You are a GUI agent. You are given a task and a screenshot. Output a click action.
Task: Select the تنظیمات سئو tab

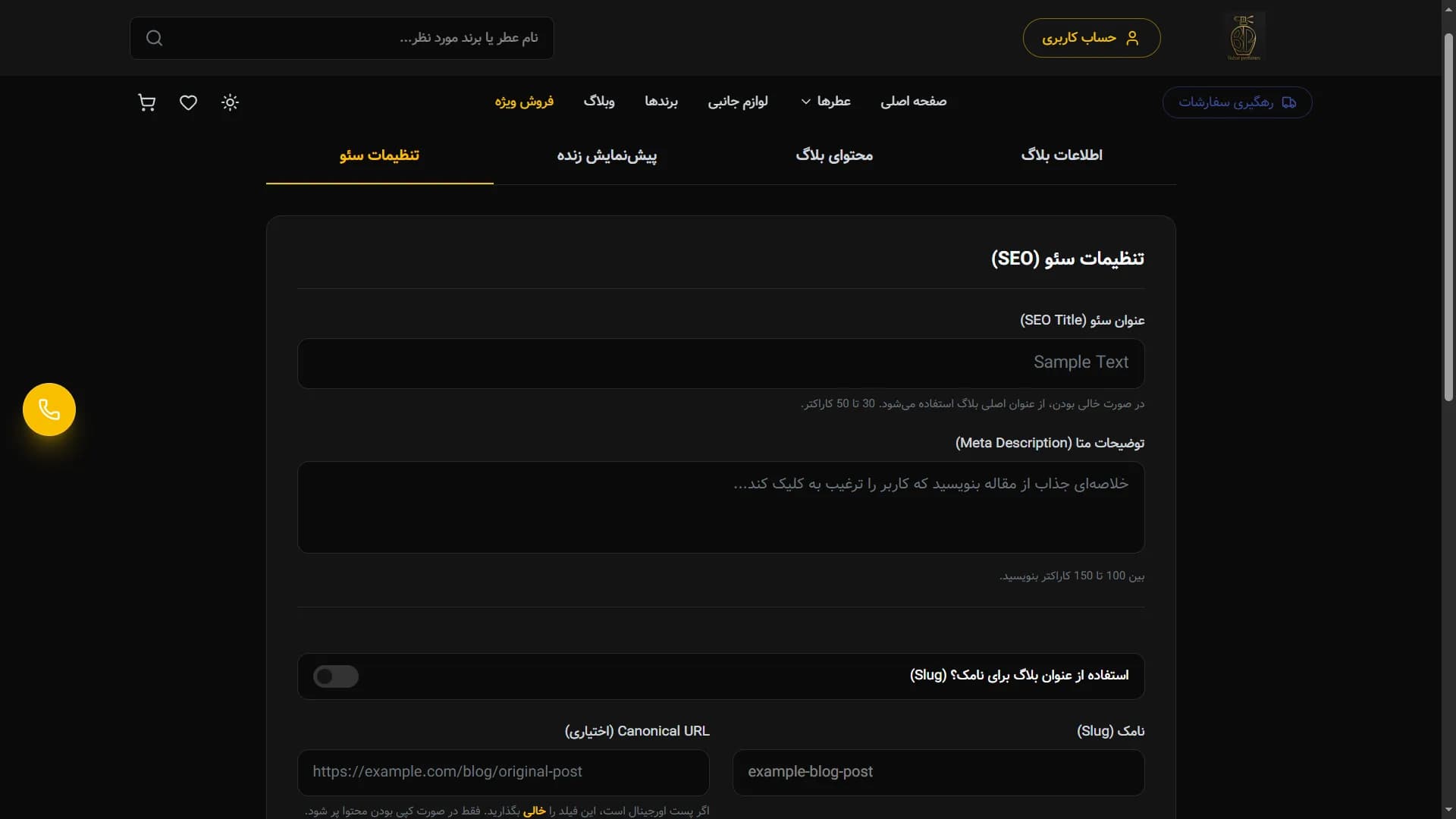379,155
